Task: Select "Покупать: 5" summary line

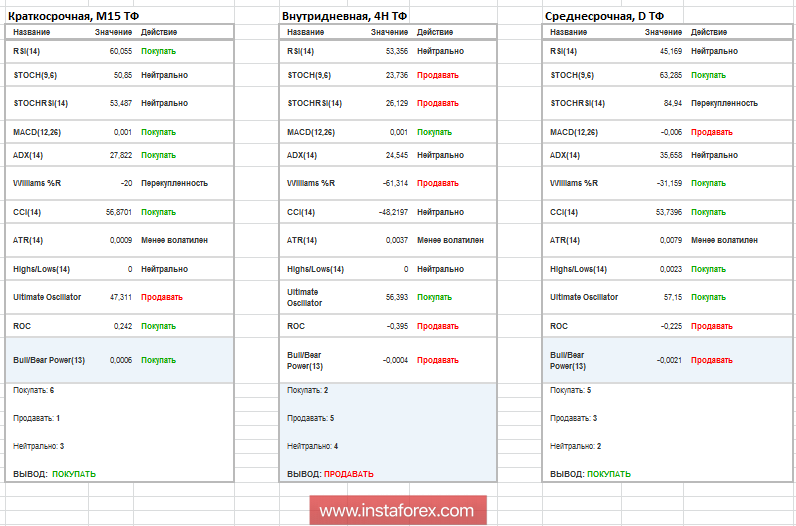Action: point(571,390)
